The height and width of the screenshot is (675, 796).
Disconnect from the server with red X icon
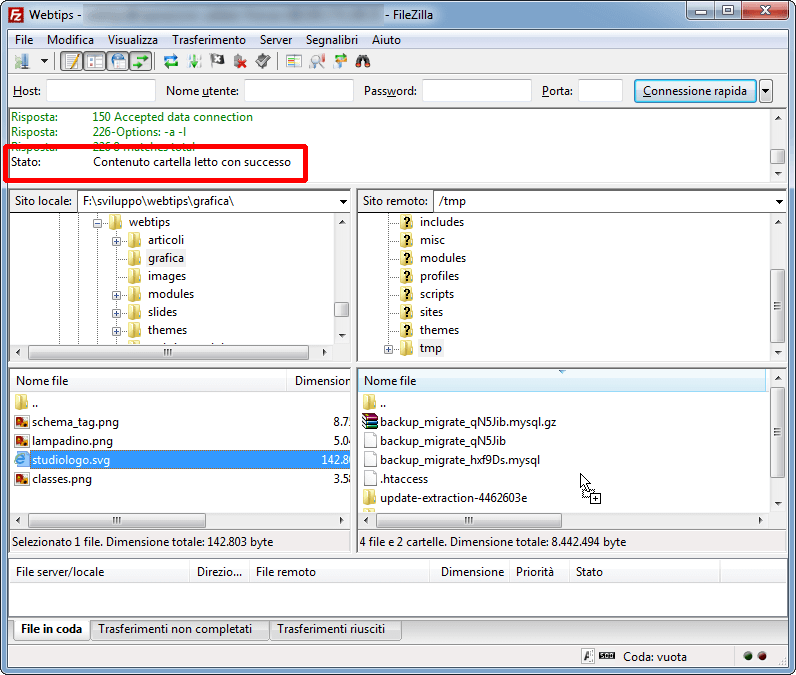point(240,61)
